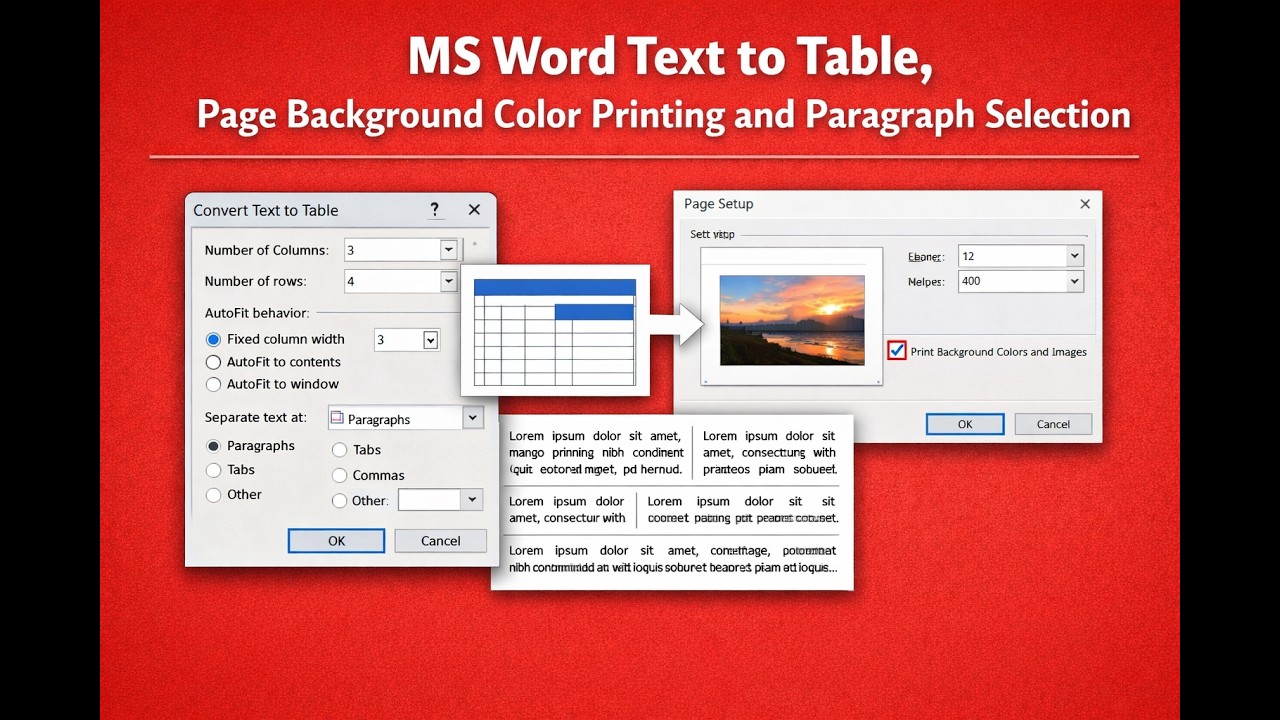Close the Page Setup dialog
1280x720 pixels.
coord(1085,204)
